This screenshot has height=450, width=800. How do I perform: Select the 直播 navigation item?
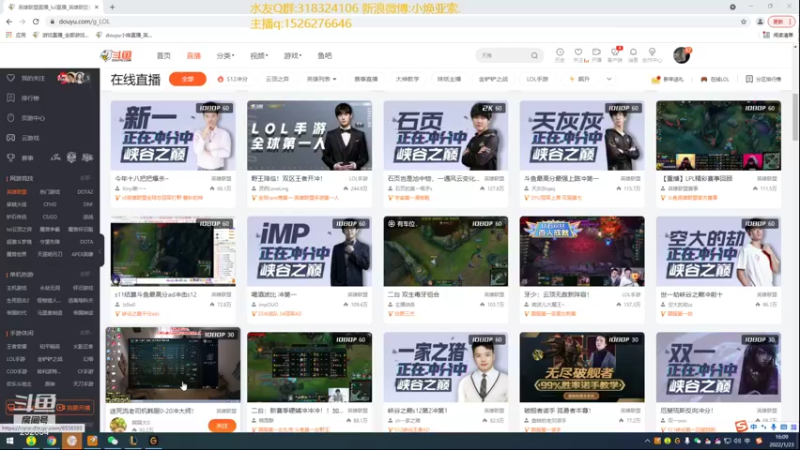[x=193, y=56]
